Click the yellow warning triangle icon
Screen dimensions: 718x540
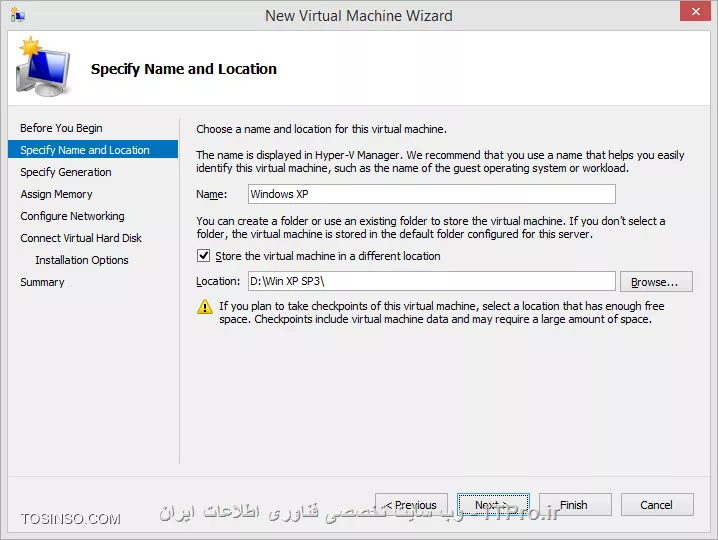pos(205,306)
